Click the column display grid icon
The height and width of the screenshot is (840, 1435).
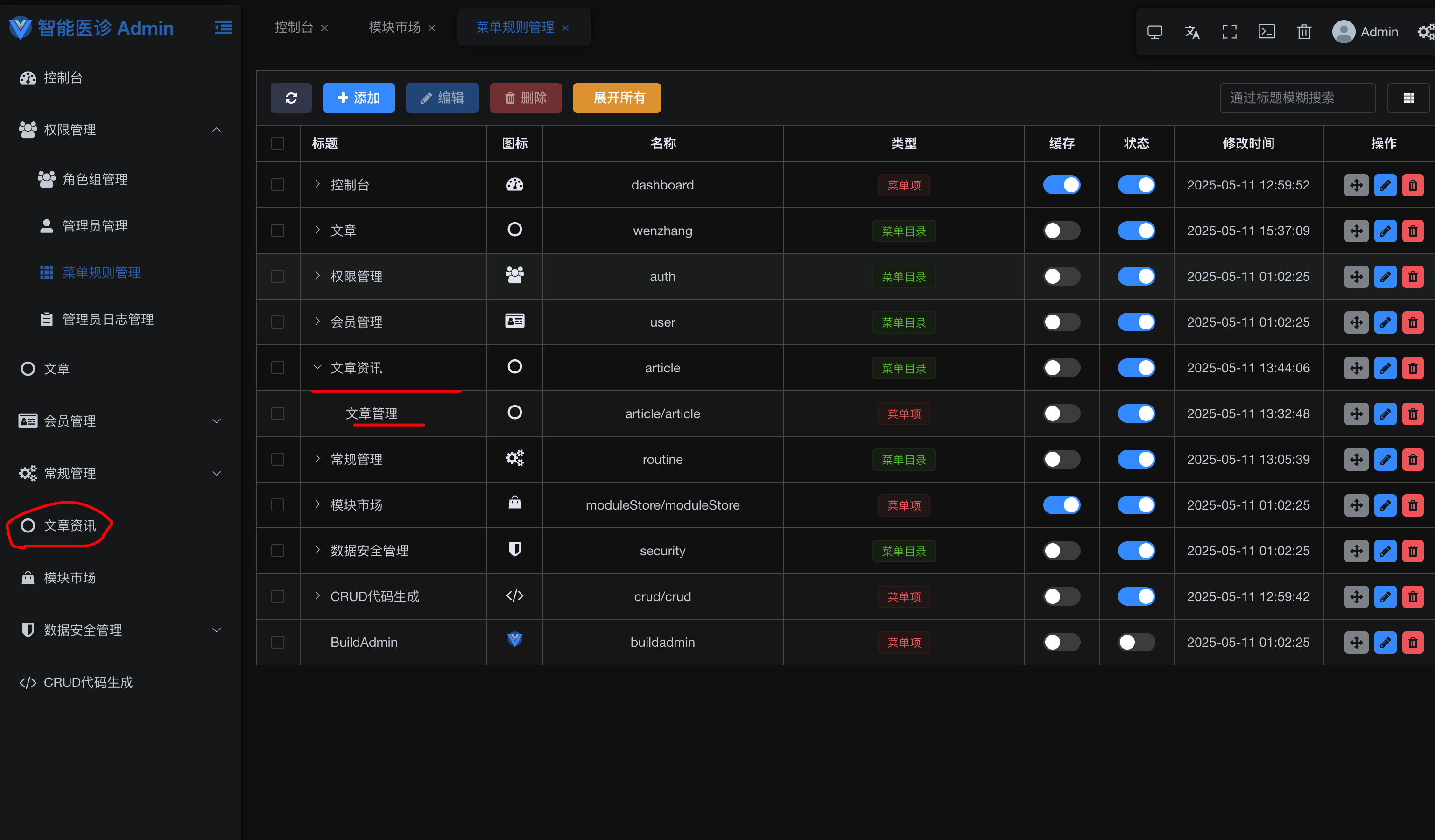pos(1408,98)
